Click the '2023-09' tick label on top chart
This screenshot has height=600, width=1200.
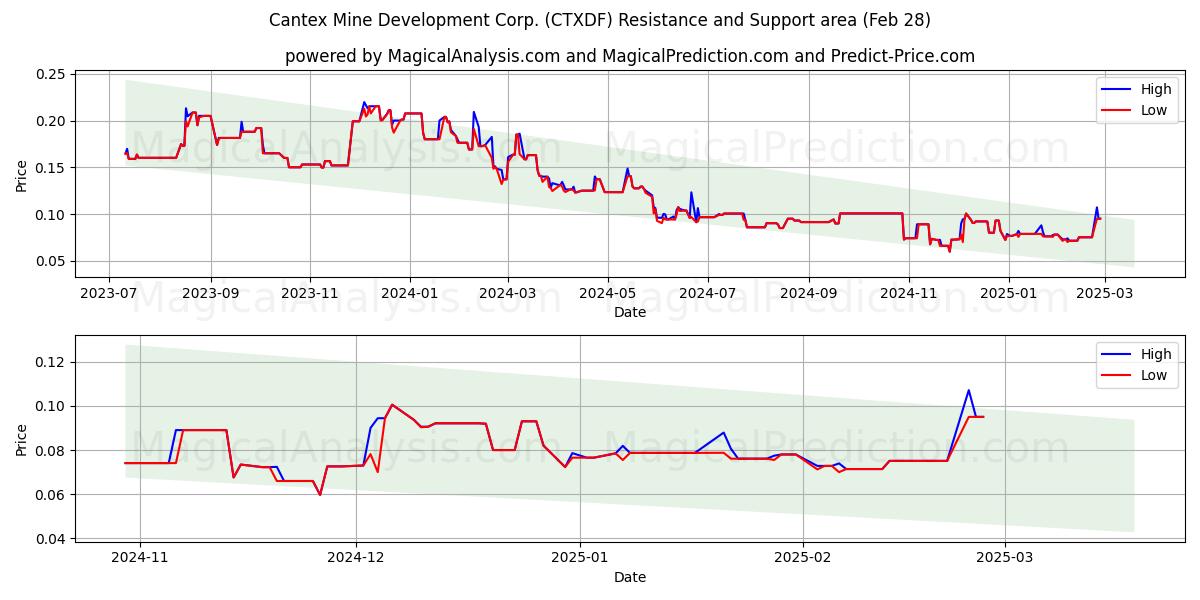click(211, 294)
